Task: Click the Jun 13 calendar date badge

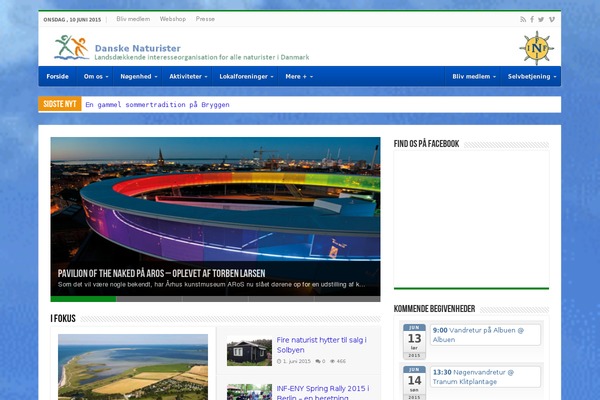Action: click(414, 341)
